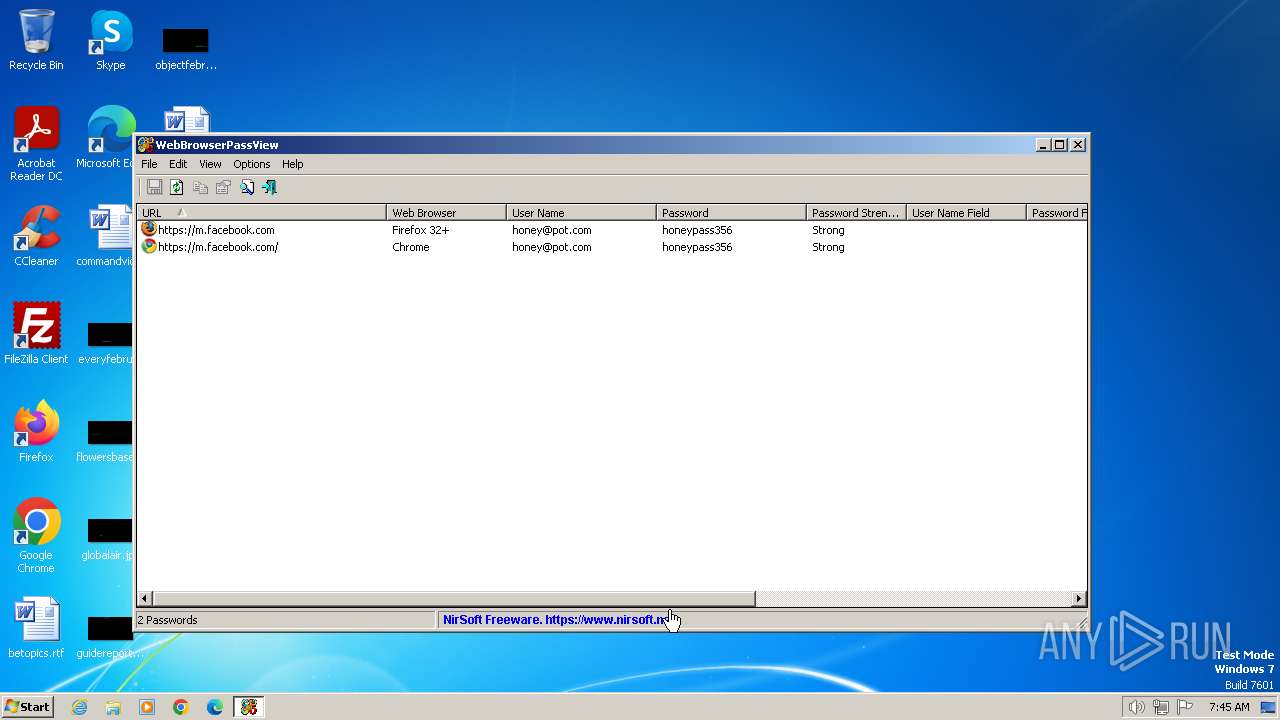Open Internet Explorer from the taskbar
Viewport: 1280px width, 720px height.
pyautogui.click(x=79, y=707)
